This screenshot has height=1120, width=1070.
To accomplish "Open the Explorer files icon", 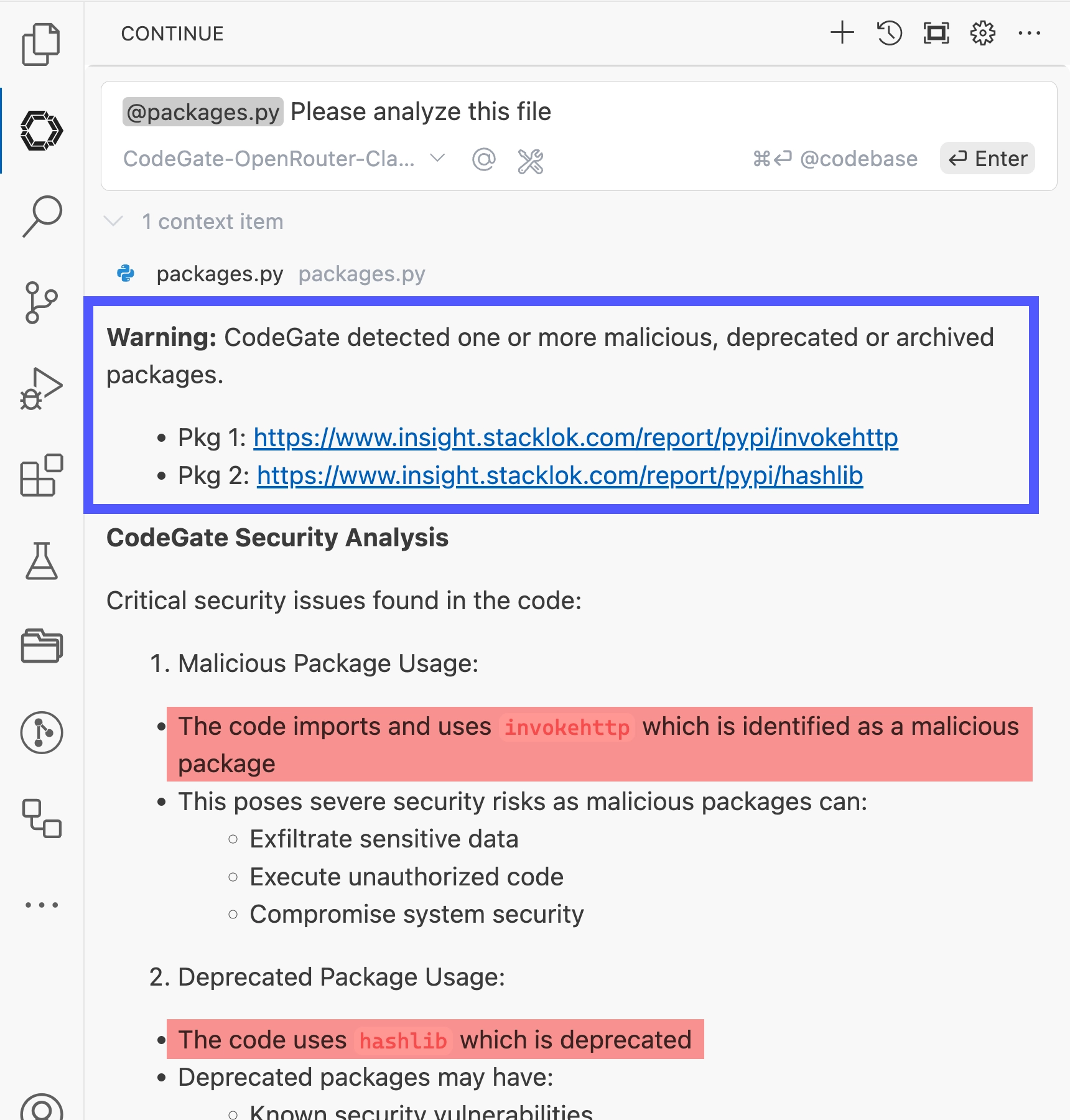I will [41, 44].
